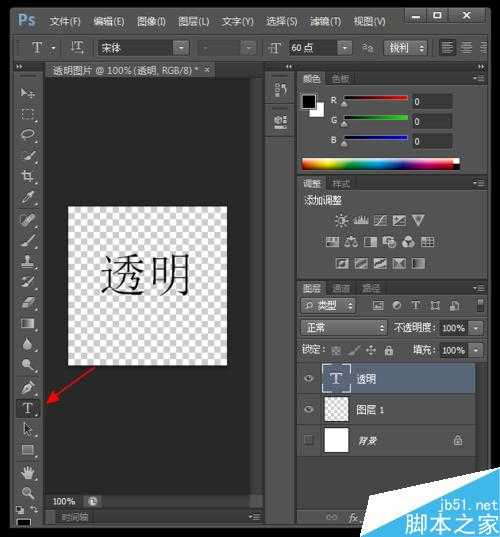Open the font size dropdown 60 点

(x=345, y=48)
